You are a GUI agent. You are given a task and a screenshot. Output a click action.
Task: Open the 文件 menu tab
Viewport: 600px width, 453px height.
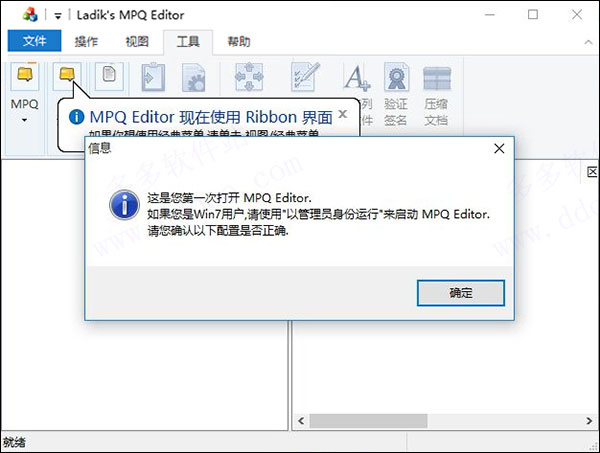[x=34, y=41]
